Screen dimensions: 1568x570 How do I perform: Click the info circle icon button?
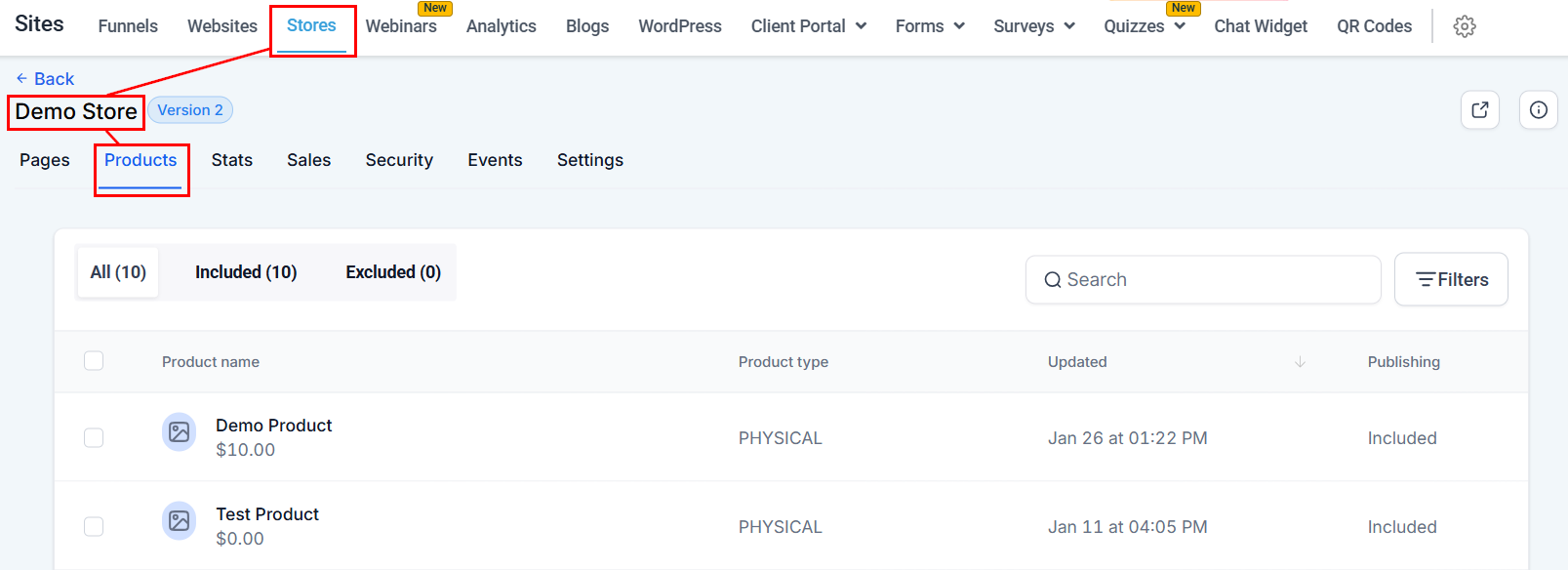[1539, 109]
